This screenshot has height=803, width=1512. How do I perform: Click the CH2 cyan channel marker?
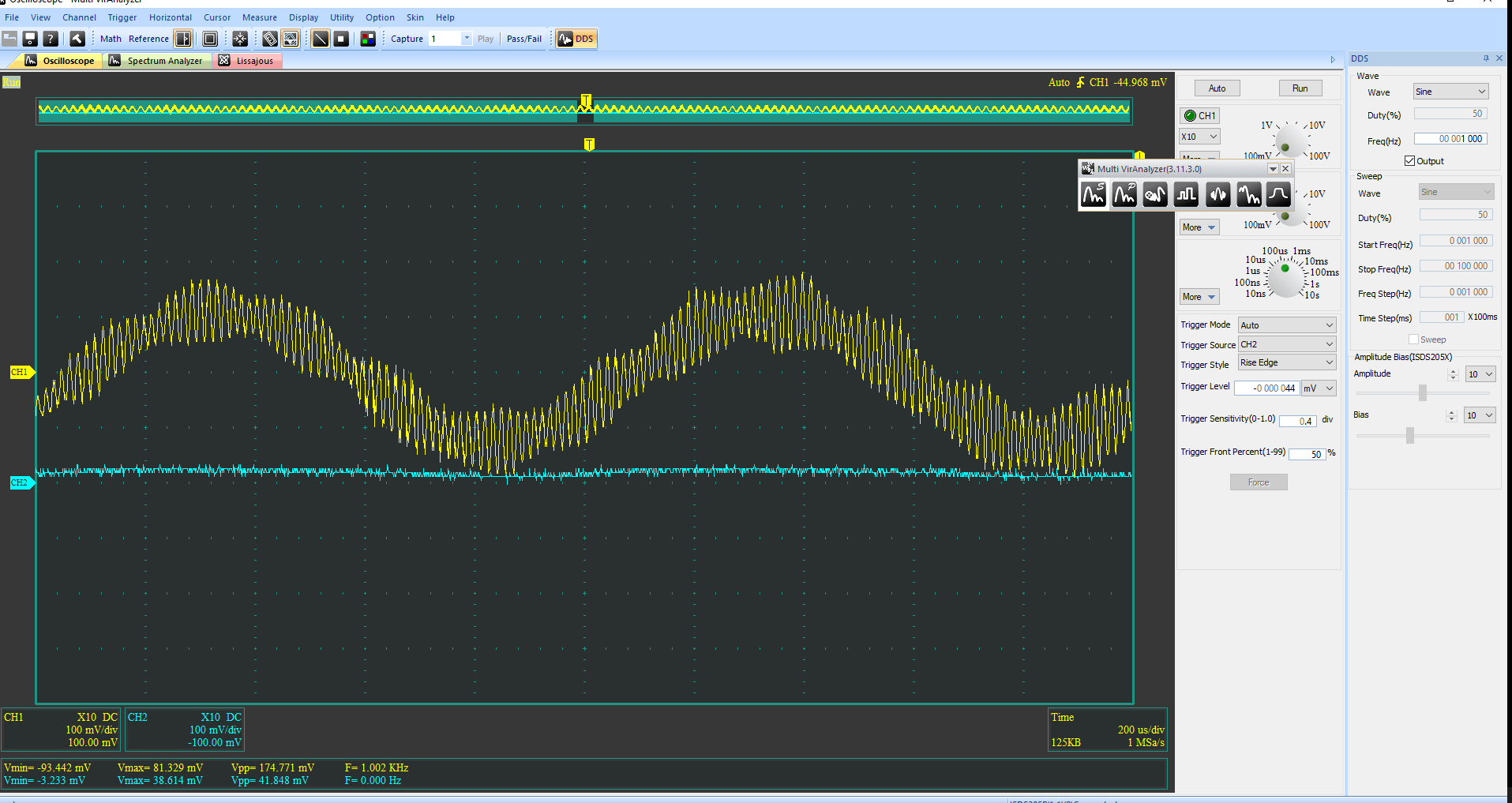[21, 482]
